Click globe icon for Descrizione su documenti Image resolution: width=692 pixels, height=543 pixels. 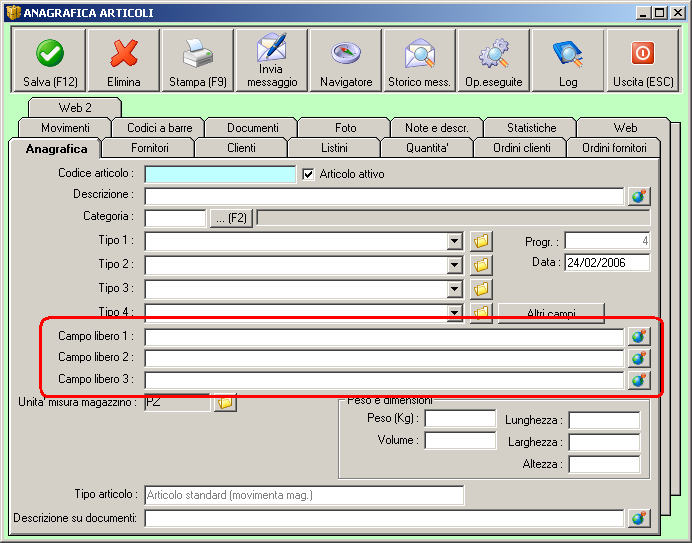(639, 518)
